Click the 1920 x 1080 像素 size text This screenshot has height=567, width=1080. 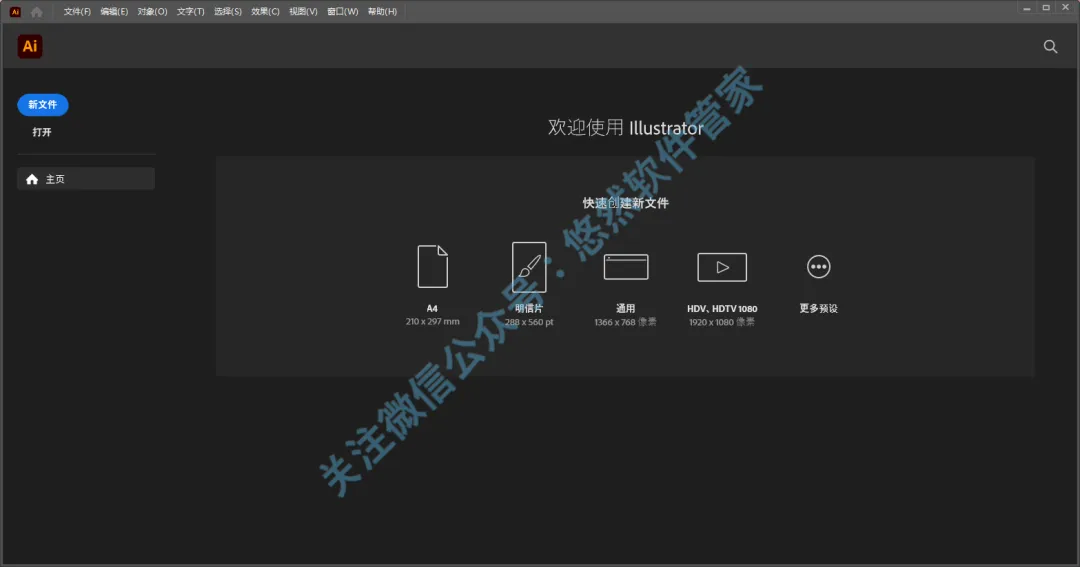tap(722, 322)
